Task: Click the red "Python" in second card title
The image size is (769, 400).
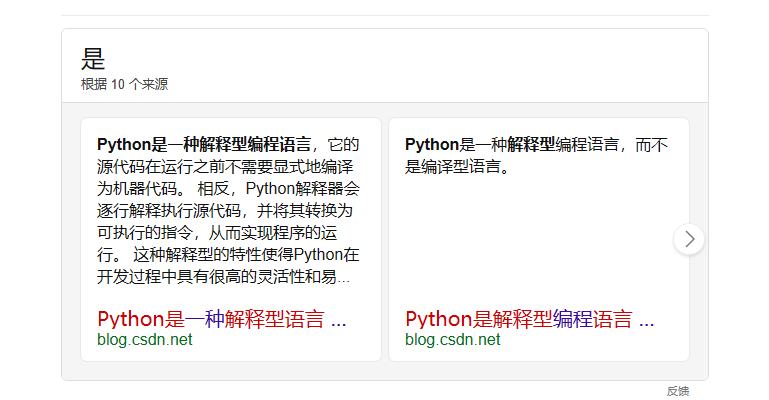Action: coord(438,319)
